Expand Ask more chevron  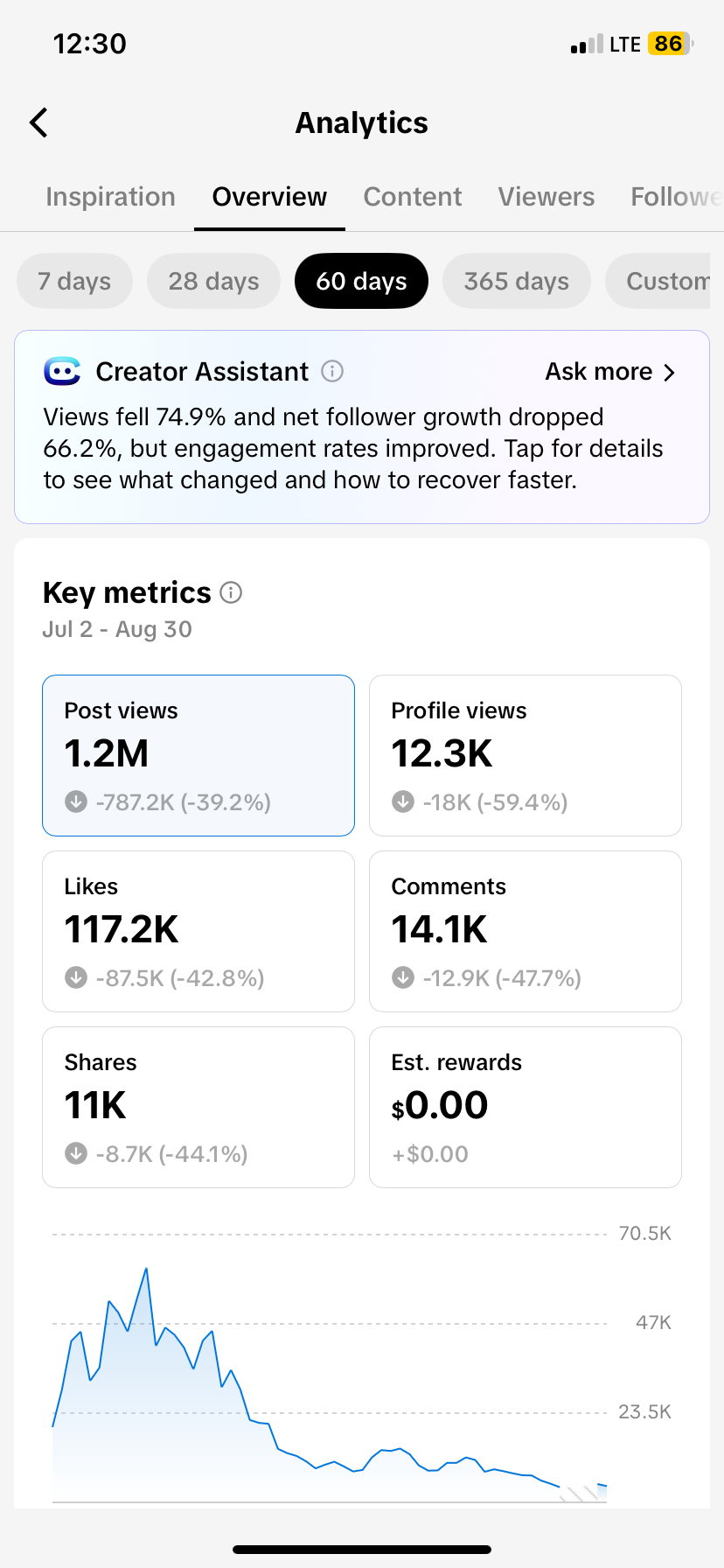pos(670,372)
